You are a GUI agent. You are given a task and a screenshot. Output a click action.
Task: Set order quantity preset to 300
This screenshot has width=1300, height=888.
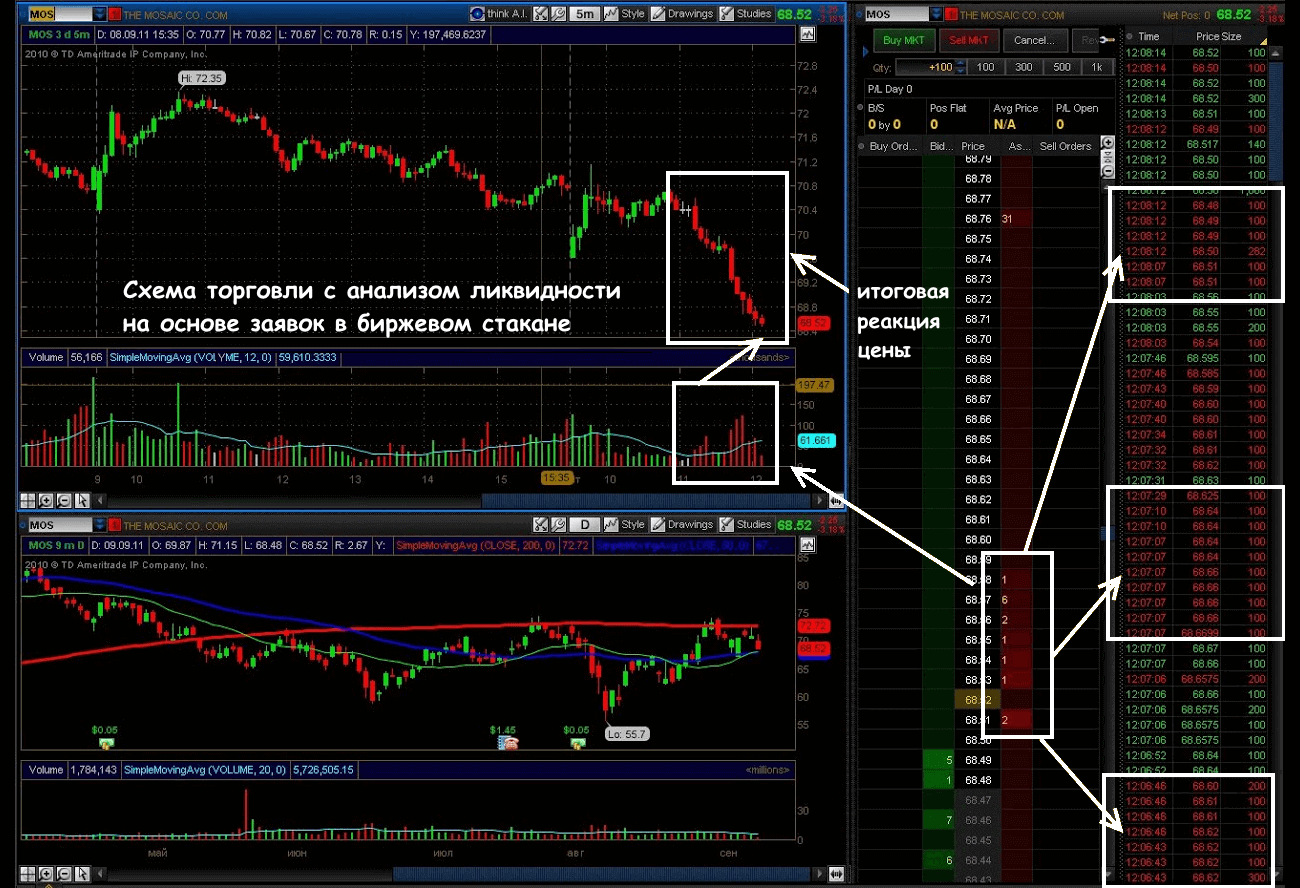pyautogui.click(x=1023, y=67)
